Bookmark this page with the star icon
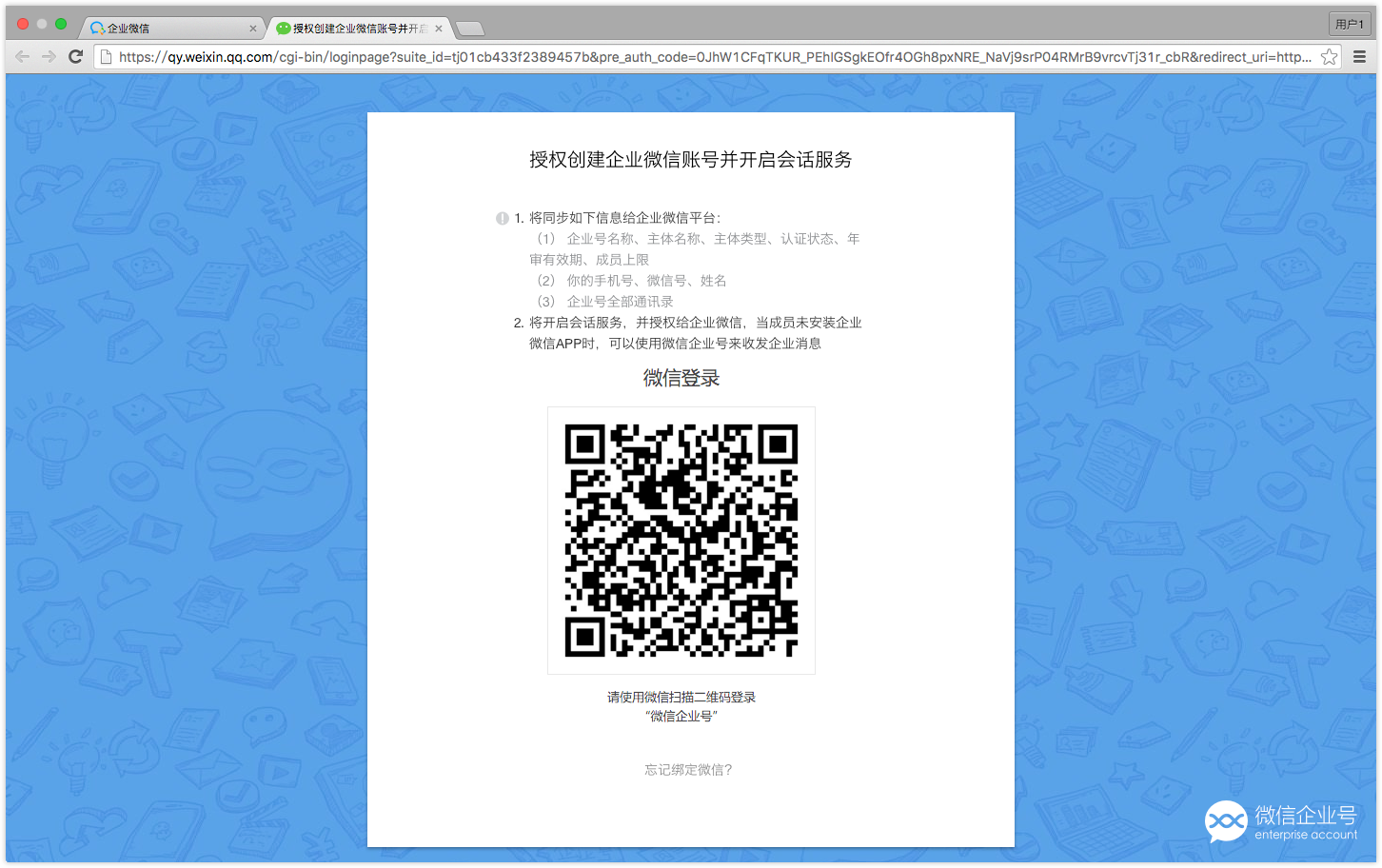This screenshot has width=1382, height=868. [1330, 57]
